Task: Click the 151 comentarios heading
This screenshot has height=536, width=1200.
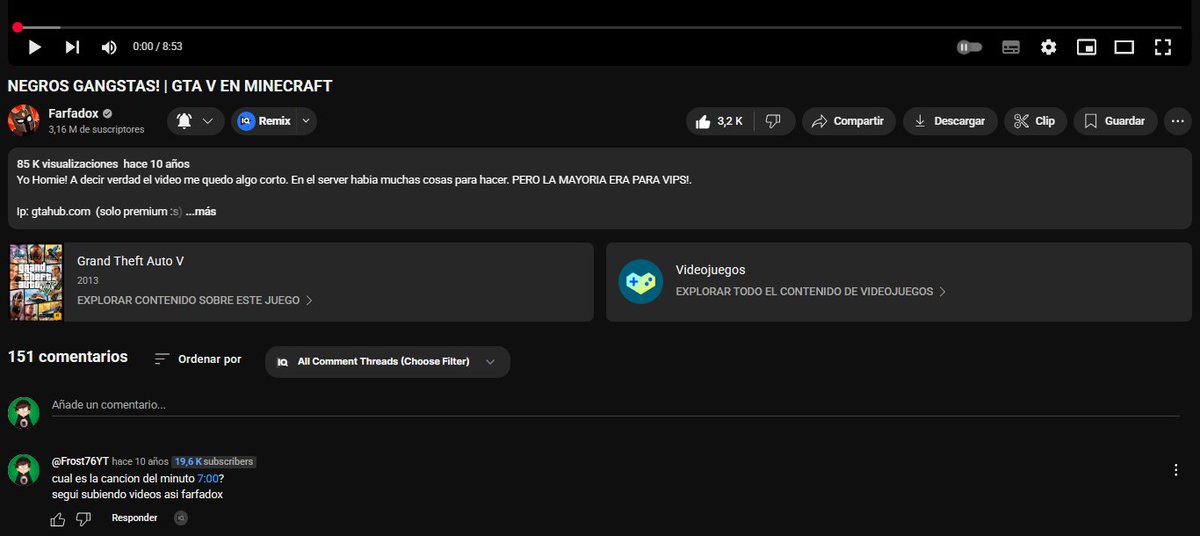Action: pos(68,357)
